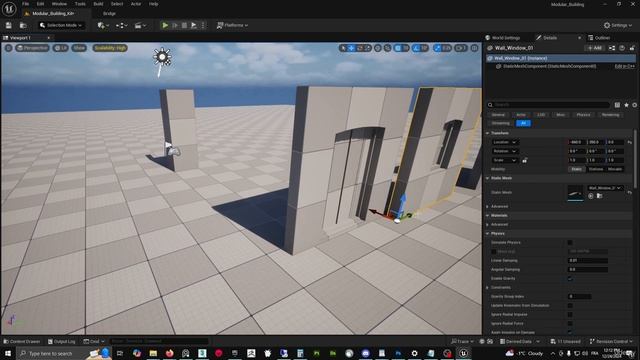Open the quick add content menu
The image size is (640, 360).
103,25
